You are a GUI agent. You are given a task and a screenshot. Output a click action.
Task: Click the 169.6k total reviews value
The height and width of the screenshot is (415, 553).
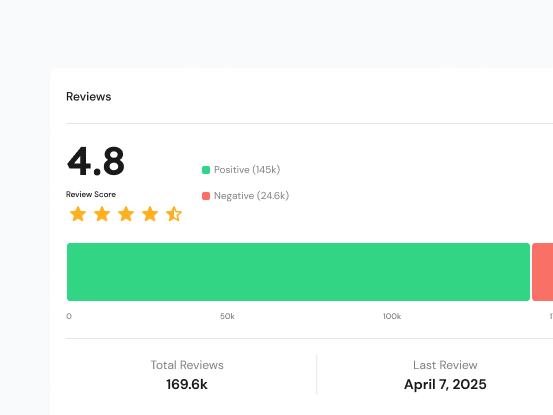point(187,384)
